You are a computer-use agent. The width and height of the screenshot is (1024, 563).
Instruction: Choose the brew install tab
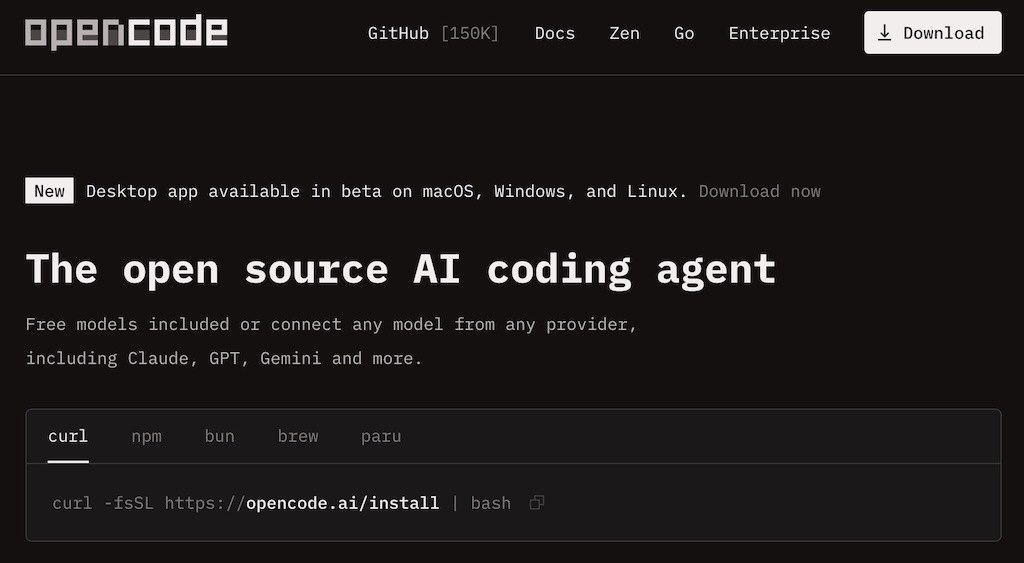[x=298, y=436]
